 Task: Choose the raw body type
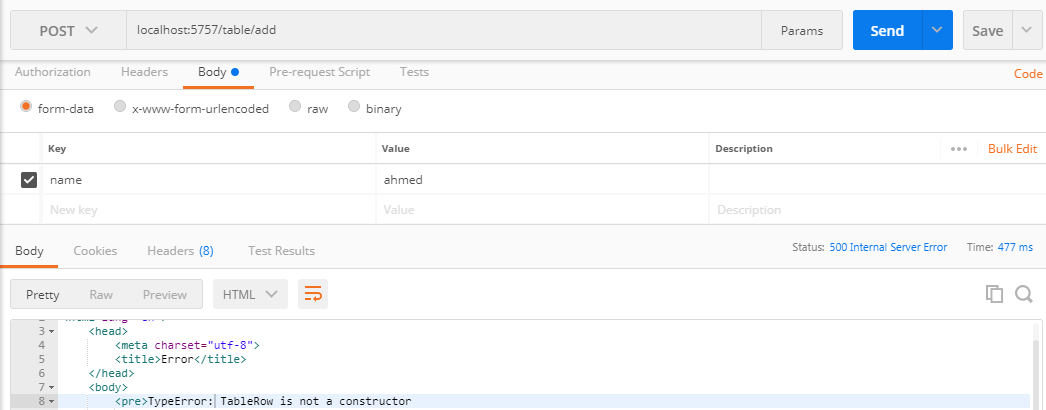coord(295,107)
